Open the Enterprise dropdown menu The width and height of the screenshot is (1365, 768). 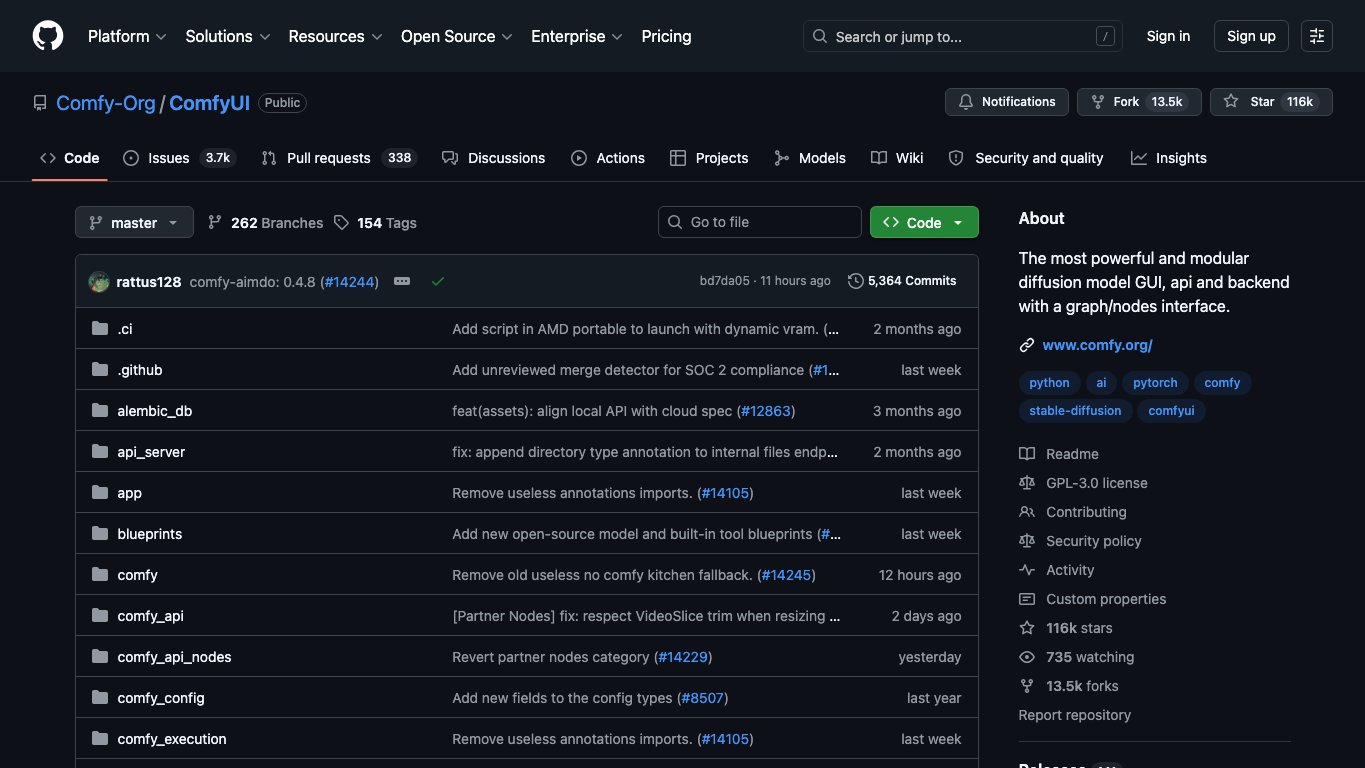point(577,36)
